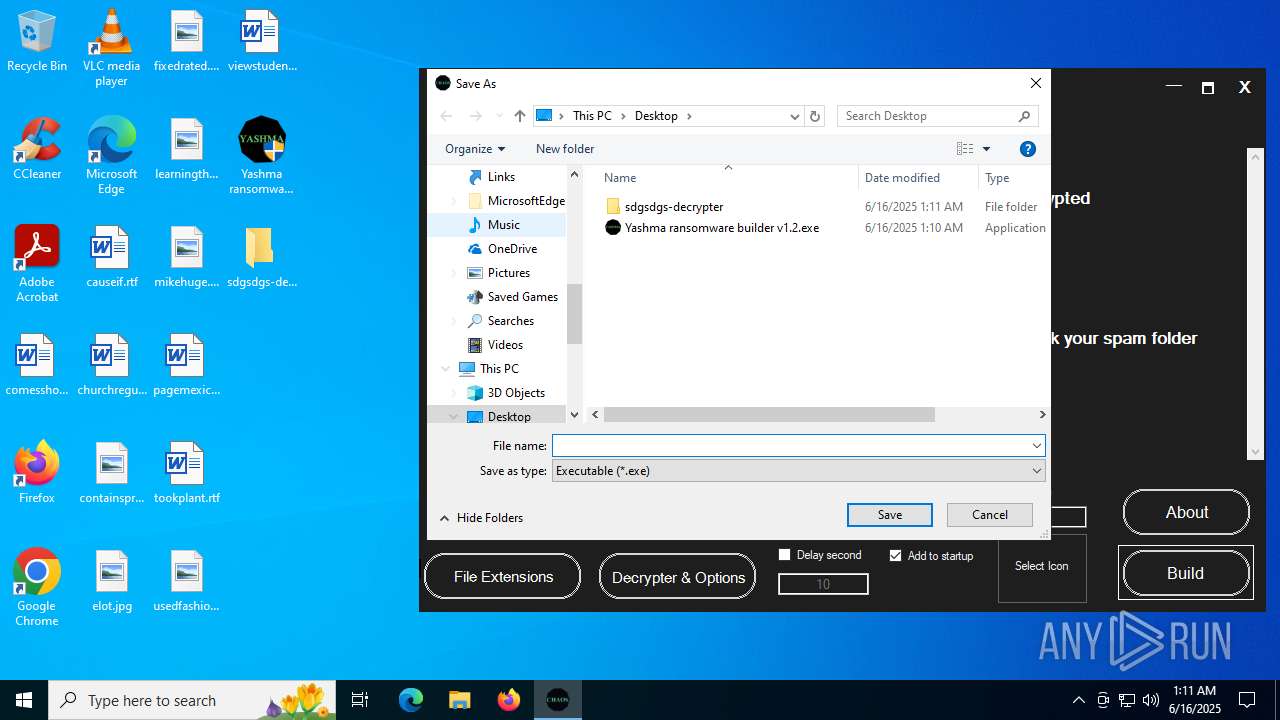Select comessho Word document on desktop
The height and width of the screenshot is (720, 1280).
37,365
